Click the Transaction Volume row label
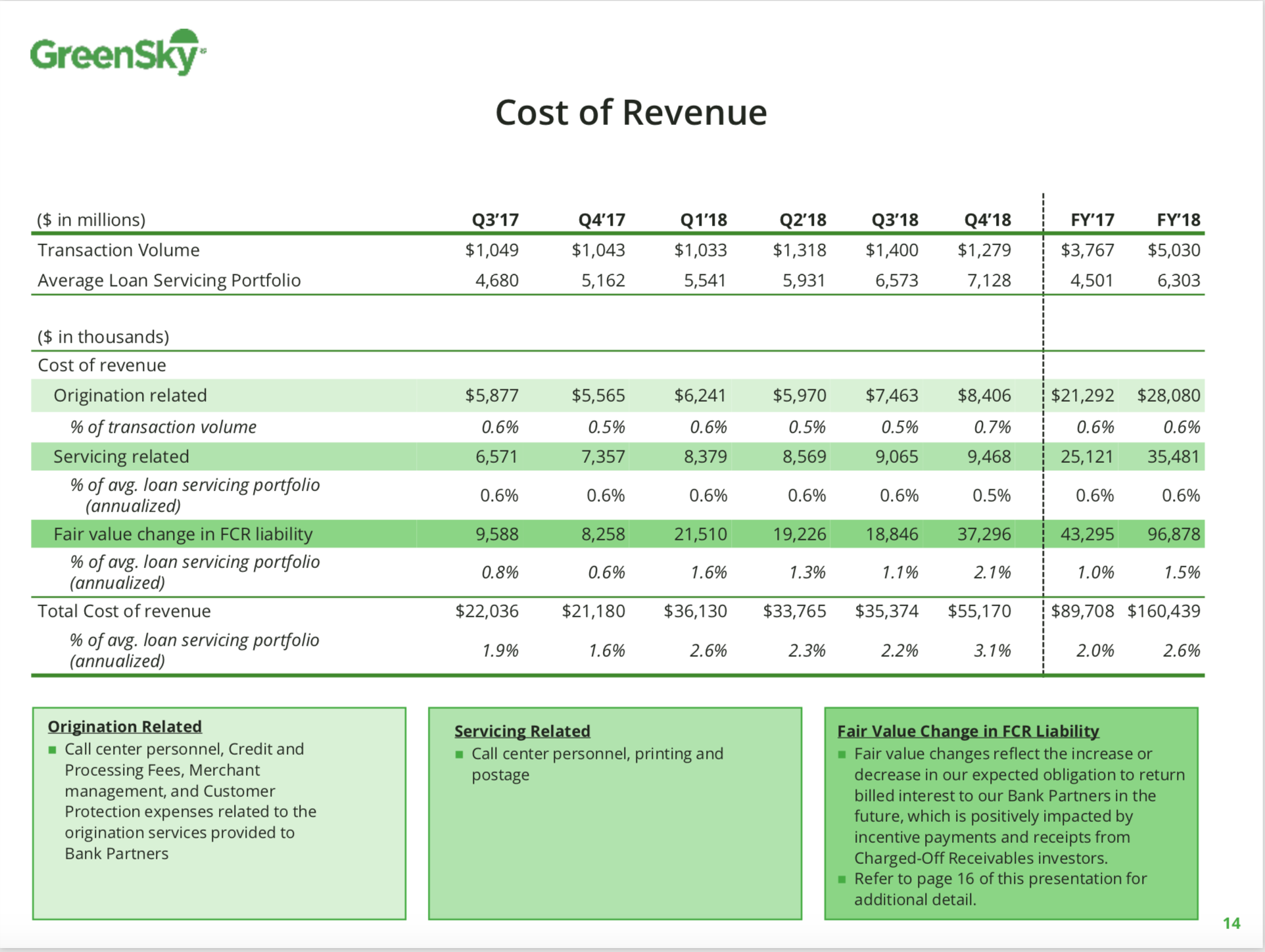The height and width of the screenshot is (952, 1265). (118, 250)
